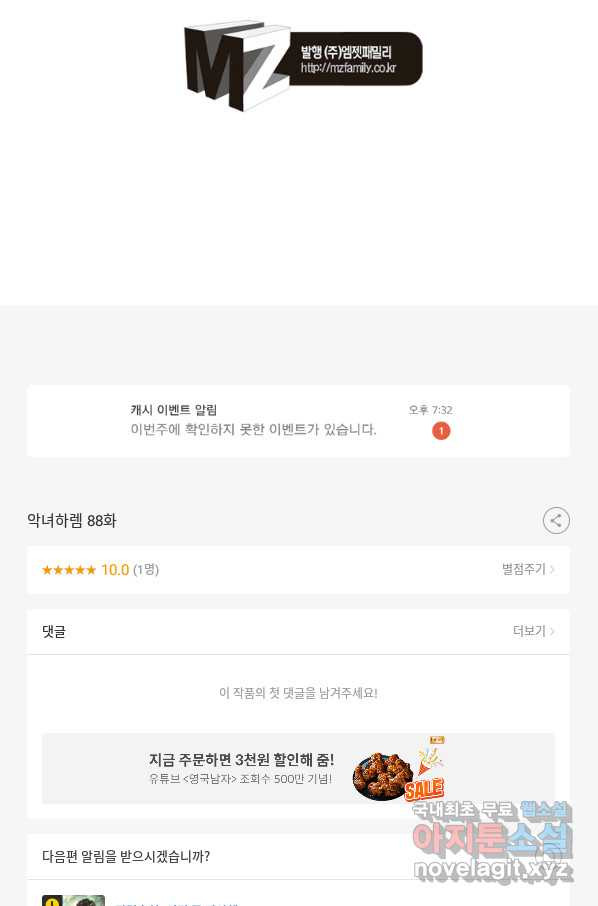The width and height of the screenshot is (598, 906).
Task: Open the 캐시 이벤트 알림 notification
Action: coord(298,421)
